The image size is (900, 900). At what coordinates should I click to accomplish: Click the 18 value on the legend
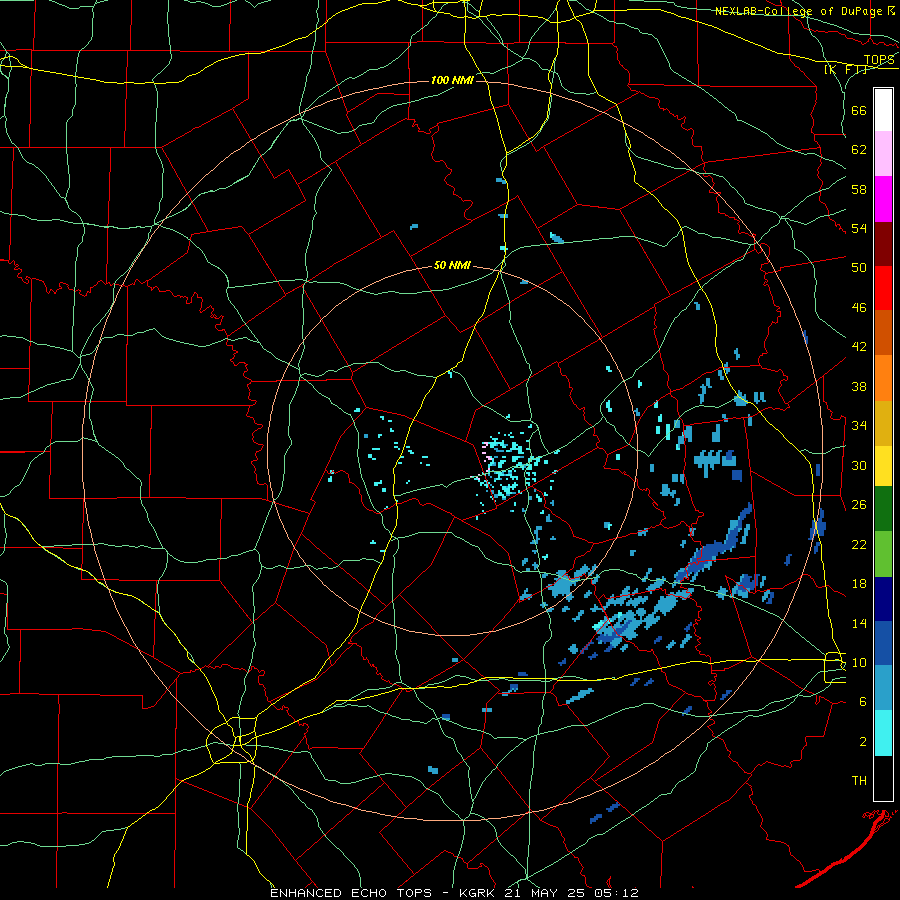[859, 584]
